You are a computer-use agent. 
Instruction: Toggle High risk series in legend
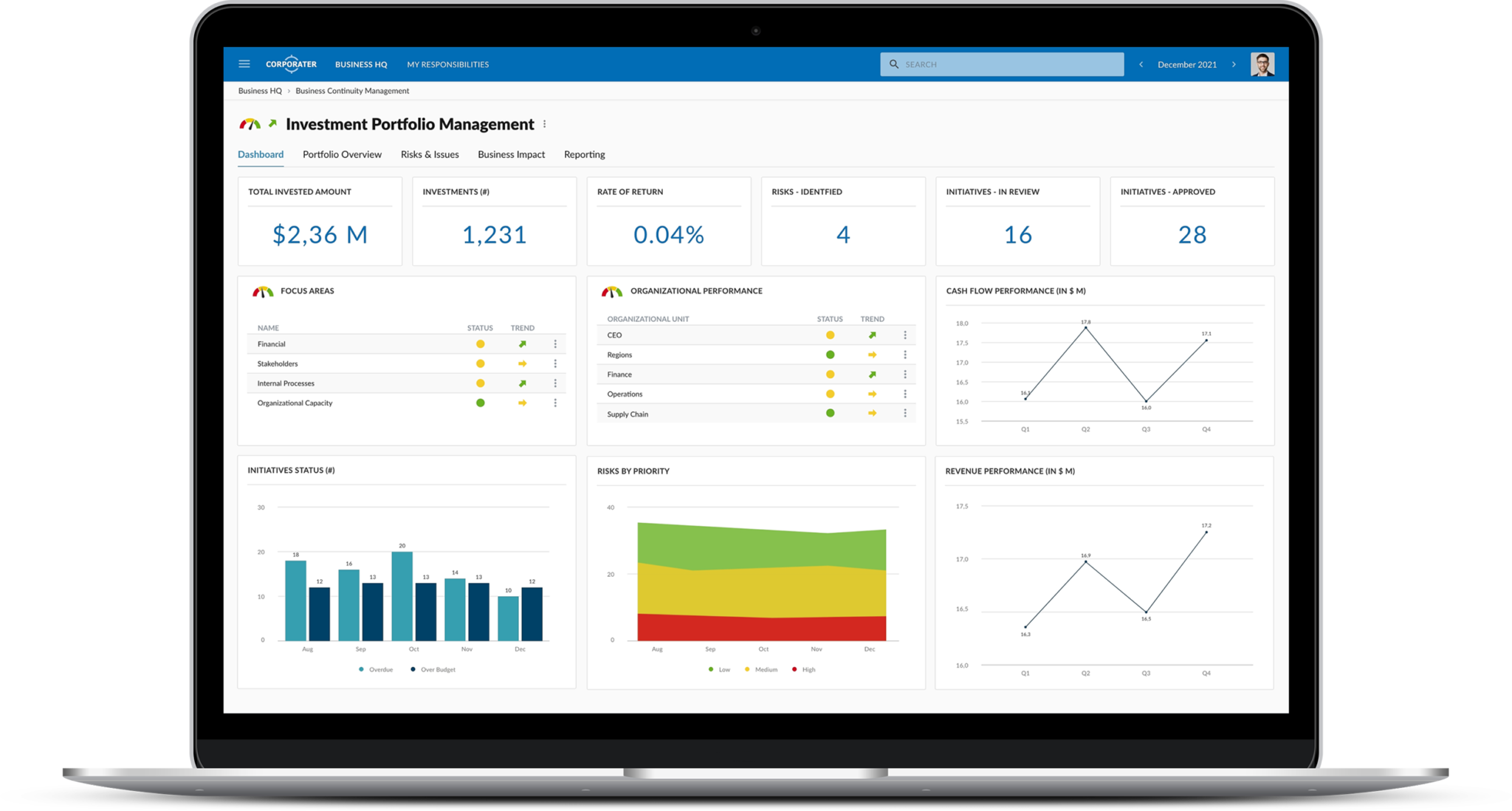803,670
